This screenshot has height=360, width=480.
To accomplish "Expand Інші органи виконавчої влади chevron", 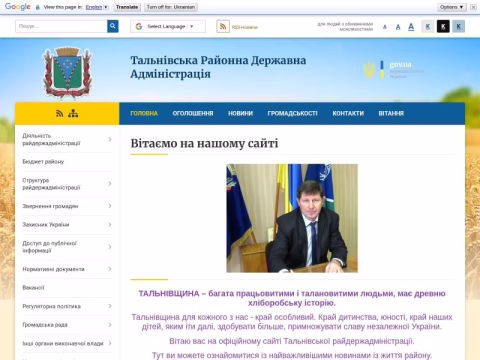I will click(x=110, y=343).
